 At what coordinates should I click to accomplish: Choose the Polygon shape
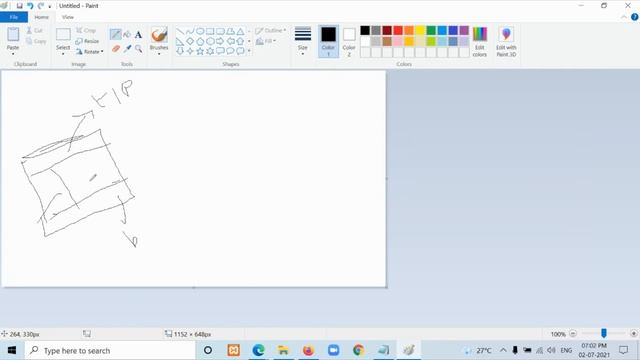click(x=230, y=32)
